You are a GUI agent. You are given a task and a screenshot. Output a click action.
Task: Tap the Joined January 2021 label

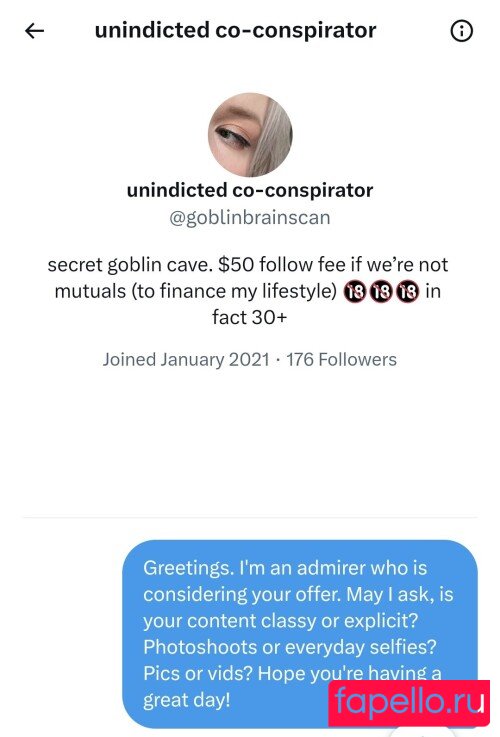point(186,360)
